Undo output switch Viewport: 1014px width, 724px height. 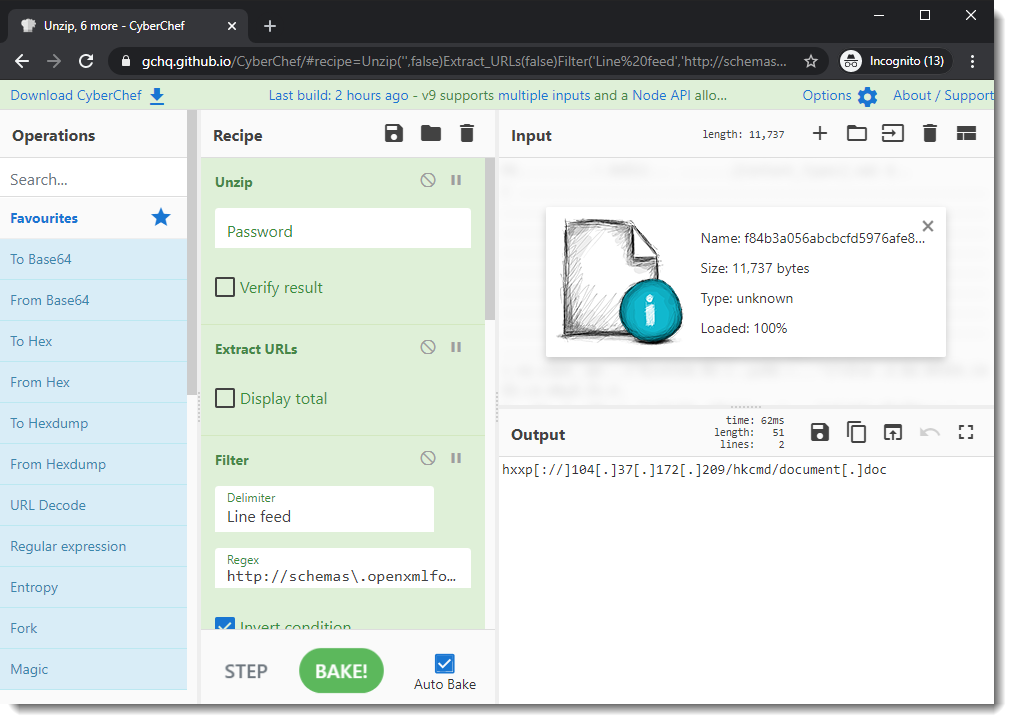[x=929, y=432]
